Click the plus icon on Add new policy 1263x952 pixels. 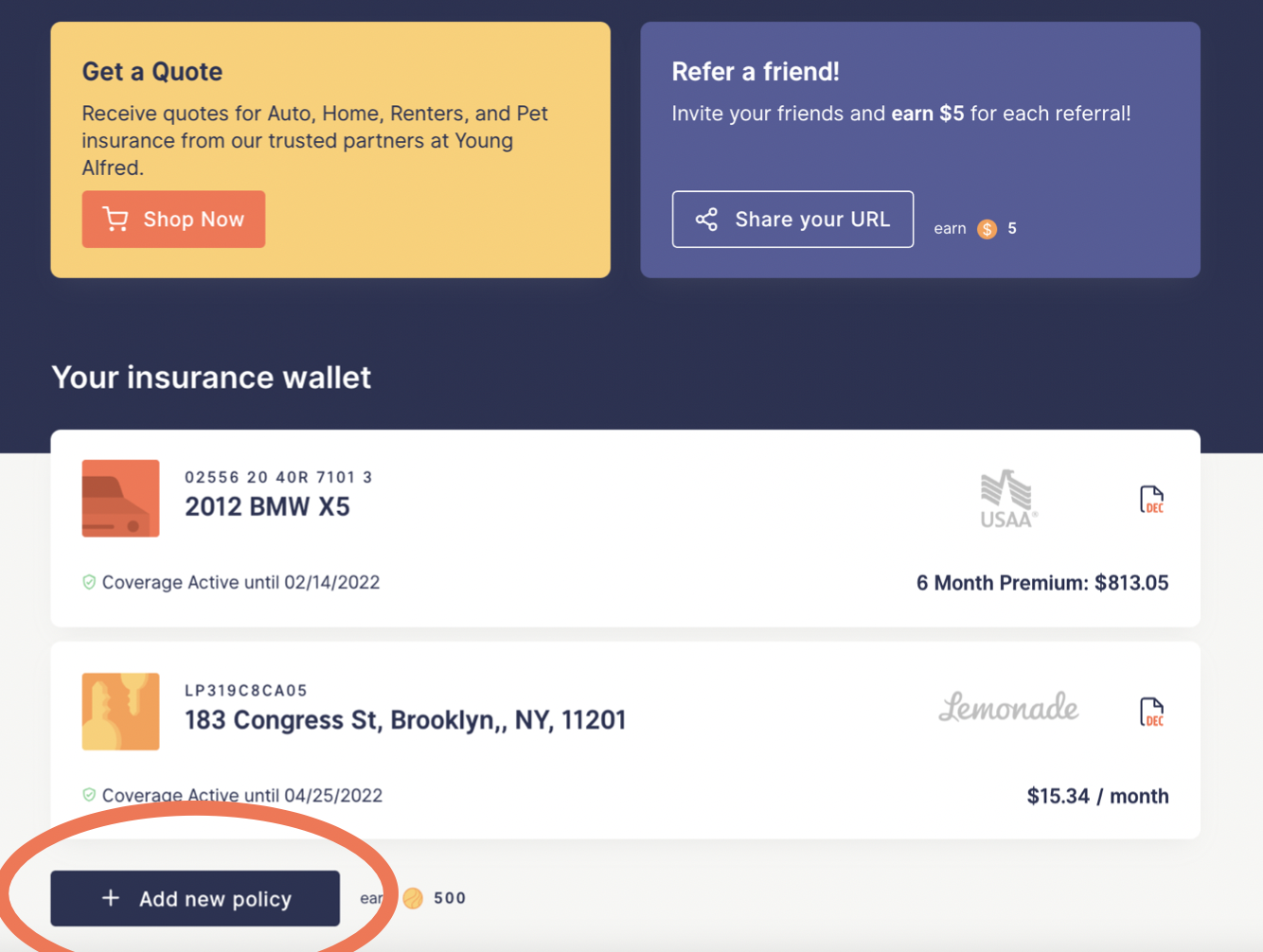(x=111, y=898)
